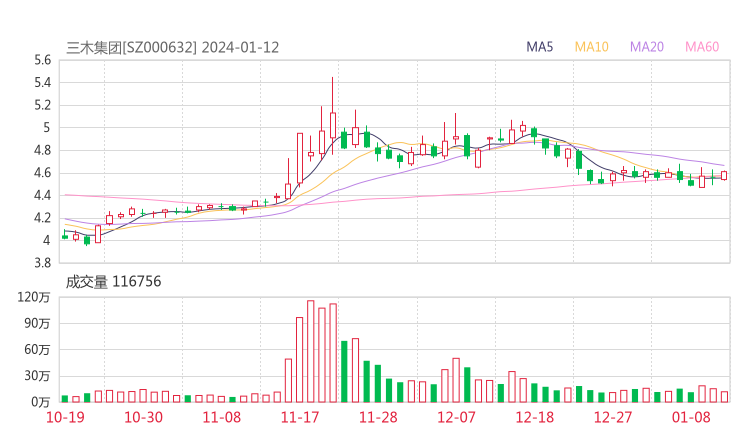This screenshot has width=740, height=440.
Task: Click the 12-07 date axis label
Action: click(x=456, y=417)
